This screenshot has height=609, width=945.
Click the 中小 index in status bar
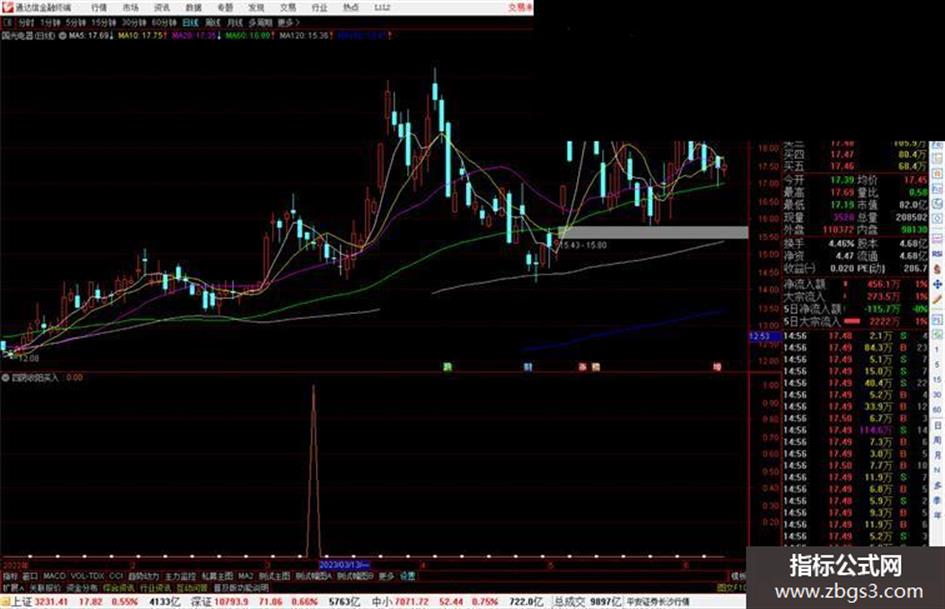coord(381,602)
